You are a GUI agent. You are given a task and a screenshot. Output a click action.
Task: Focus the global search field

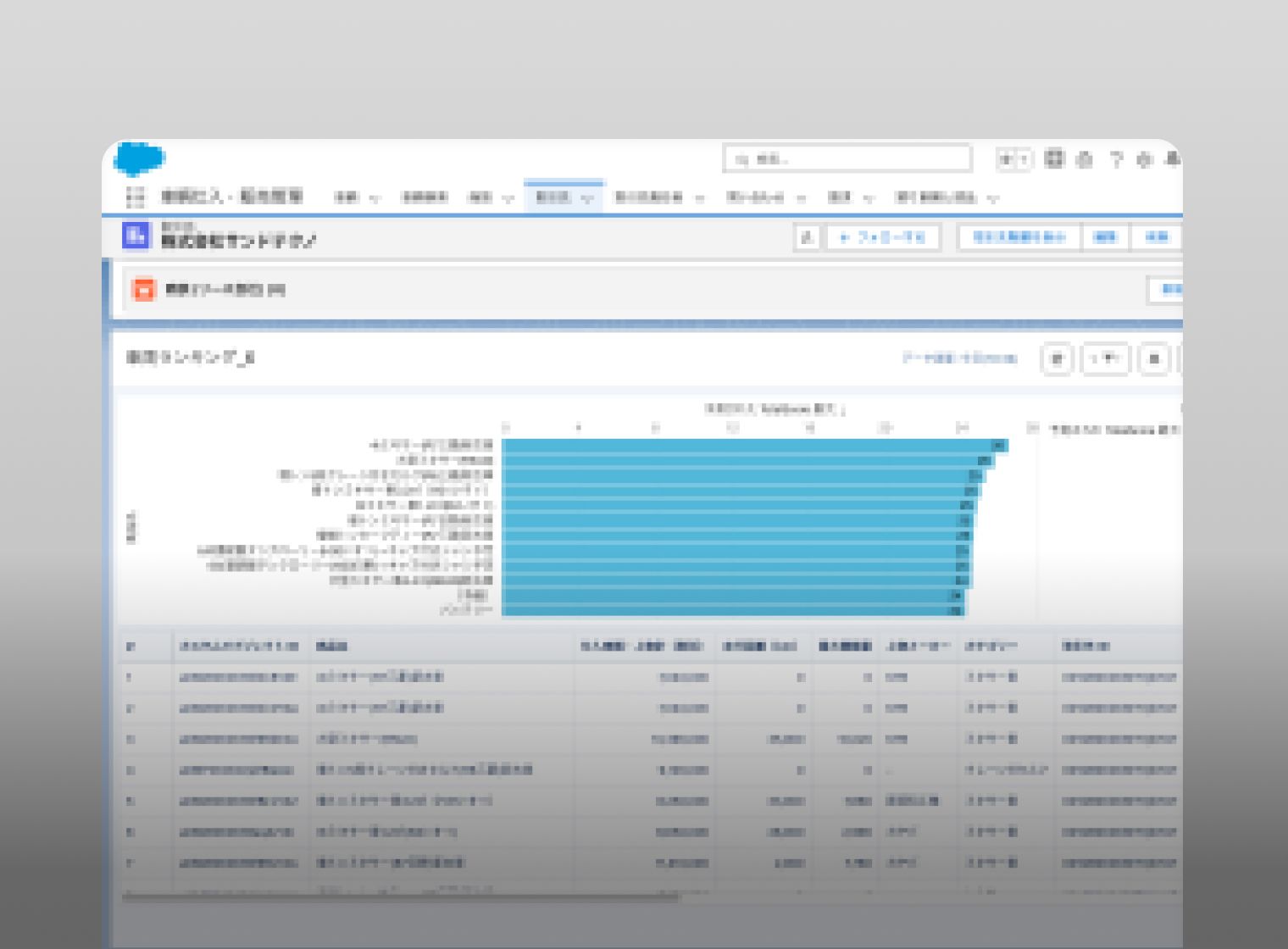847,158
